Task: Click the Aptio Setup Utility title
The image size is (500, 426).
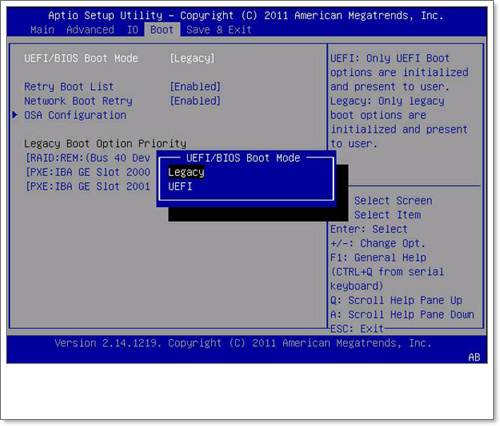Action: tap(246, 15)
